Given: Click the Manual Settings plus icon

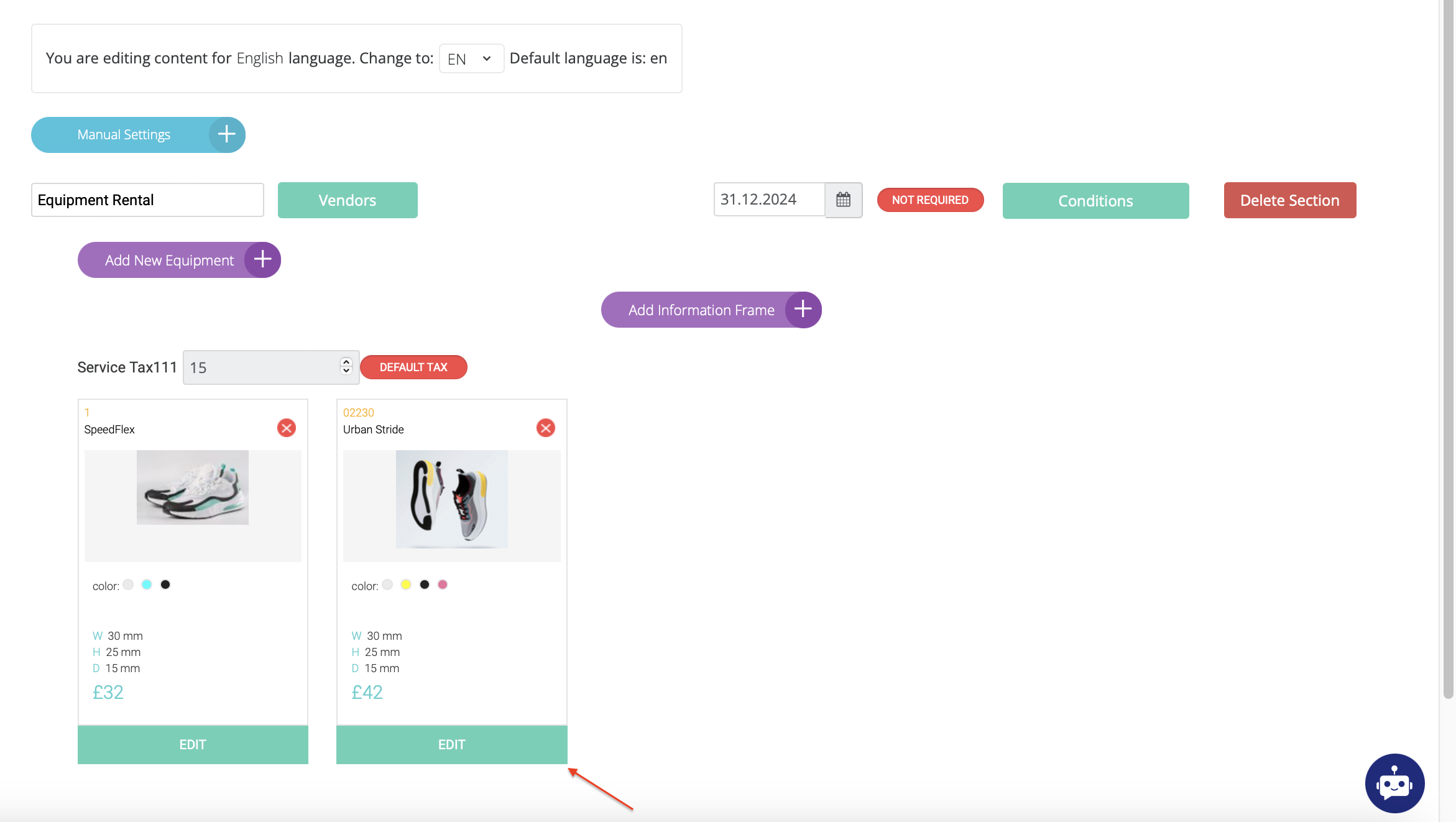Looking at the screenshot, I should click(227, 134).
